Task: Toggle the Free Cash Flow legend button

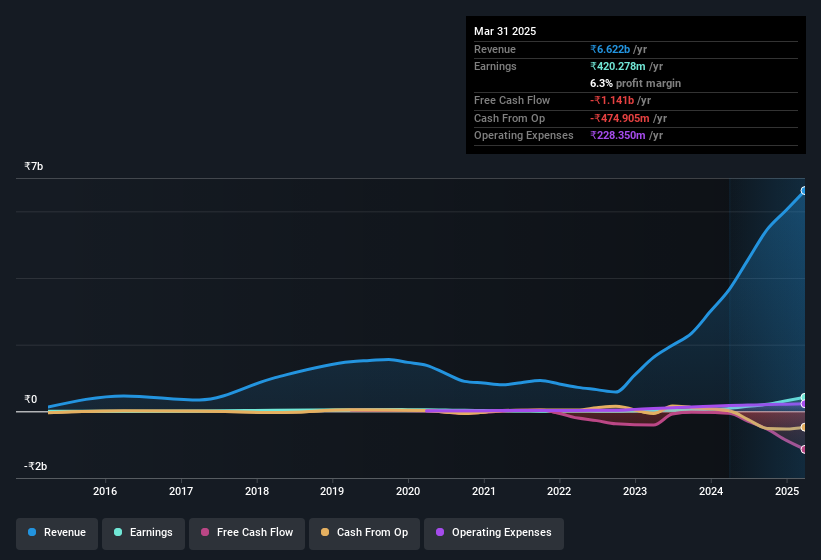Action: (247, 533)
